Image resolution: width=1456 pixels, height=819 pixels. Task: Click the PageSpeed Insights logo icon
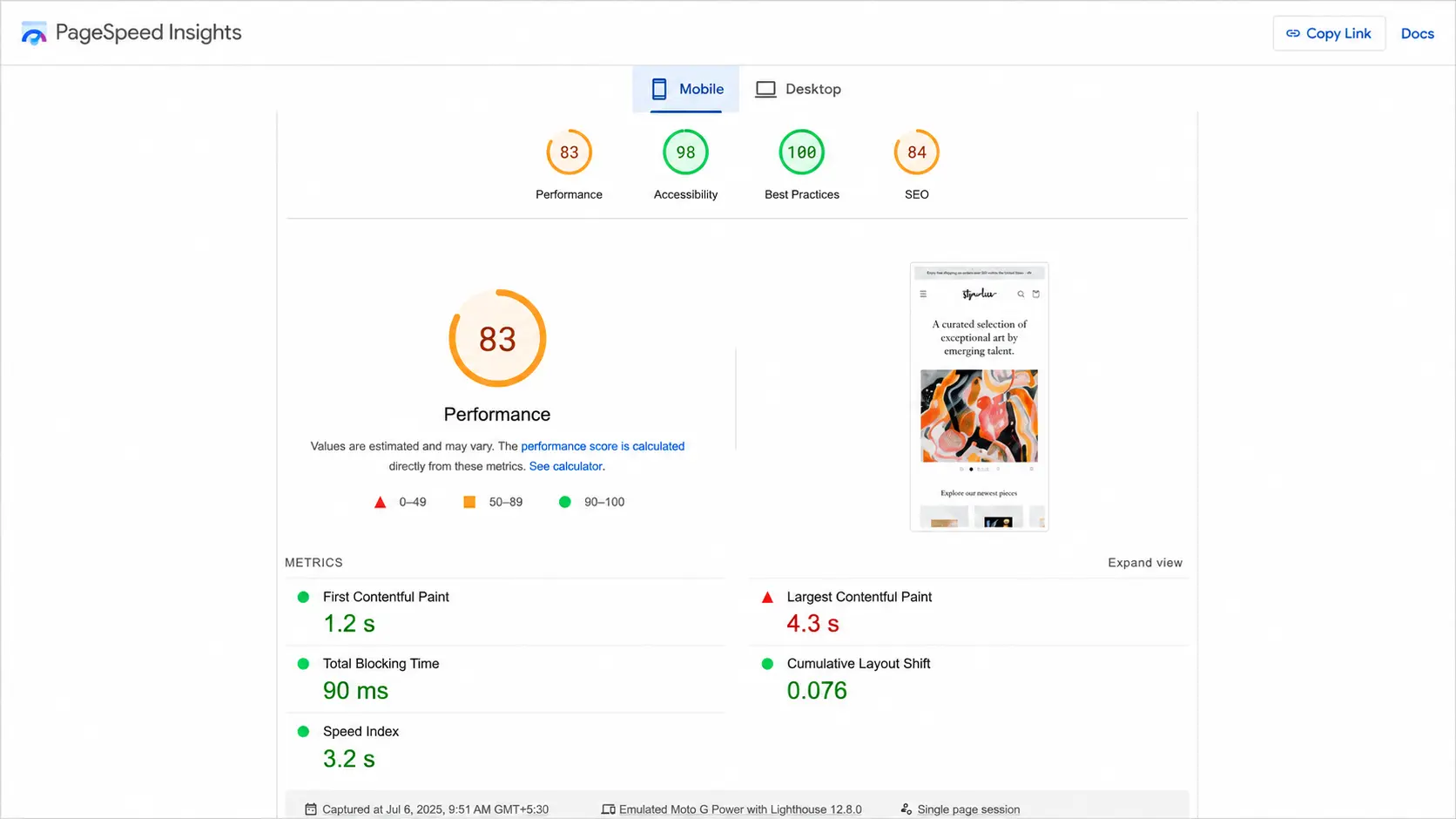34,33
